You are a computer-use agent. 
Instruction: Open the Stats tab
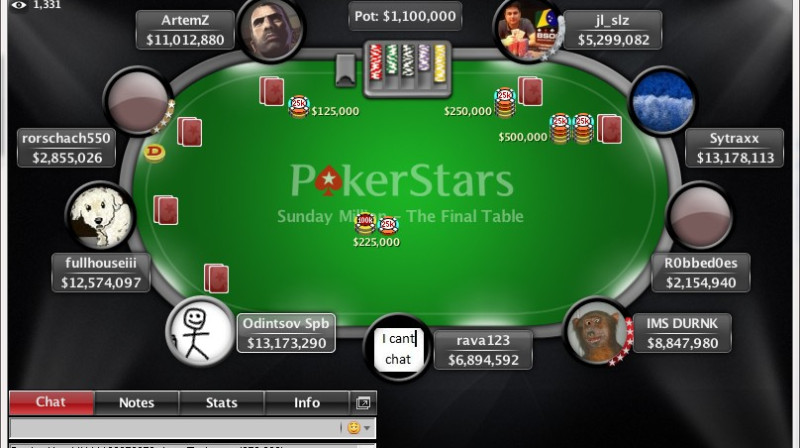point(221,403)
